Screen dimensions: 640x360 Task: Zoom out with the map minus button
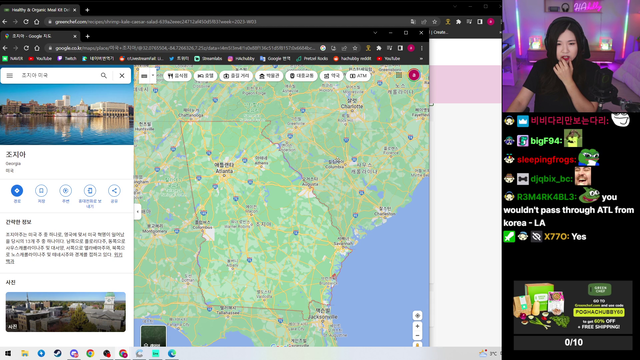[417, 336]
